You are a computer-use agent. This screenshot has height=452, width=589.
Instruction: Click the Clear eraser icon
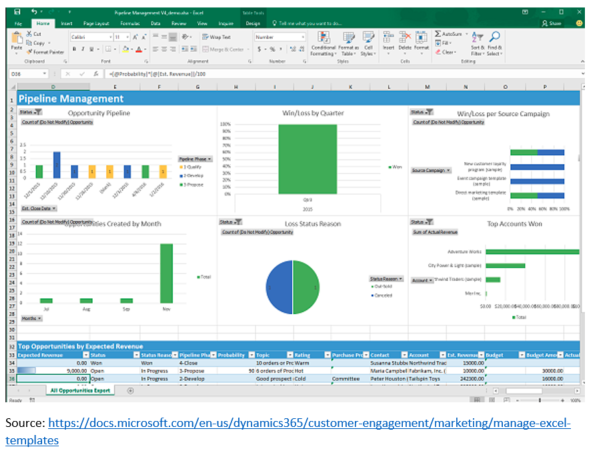pos(438,52)
